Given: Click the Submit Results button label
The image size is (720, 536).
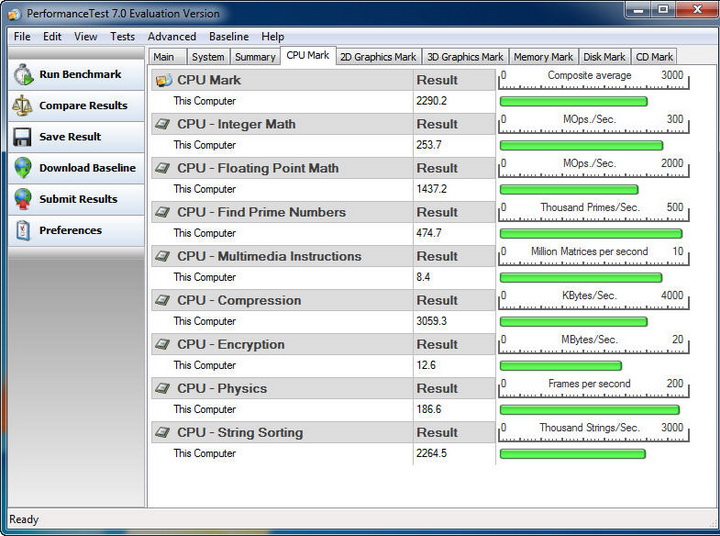Looking at the screenshot, I should 78,199.
